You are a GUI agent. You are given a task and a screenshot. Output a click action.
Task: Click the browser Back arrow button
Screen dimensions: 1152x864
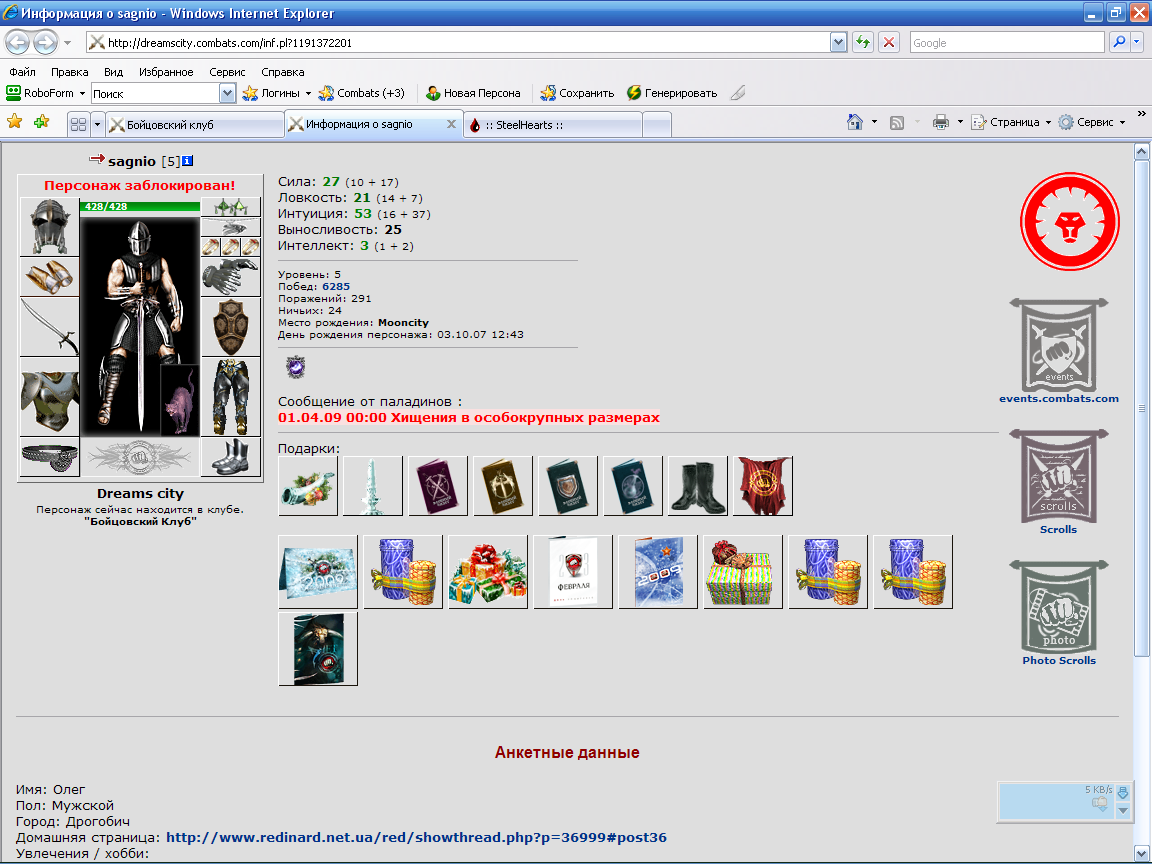(18, 43)
